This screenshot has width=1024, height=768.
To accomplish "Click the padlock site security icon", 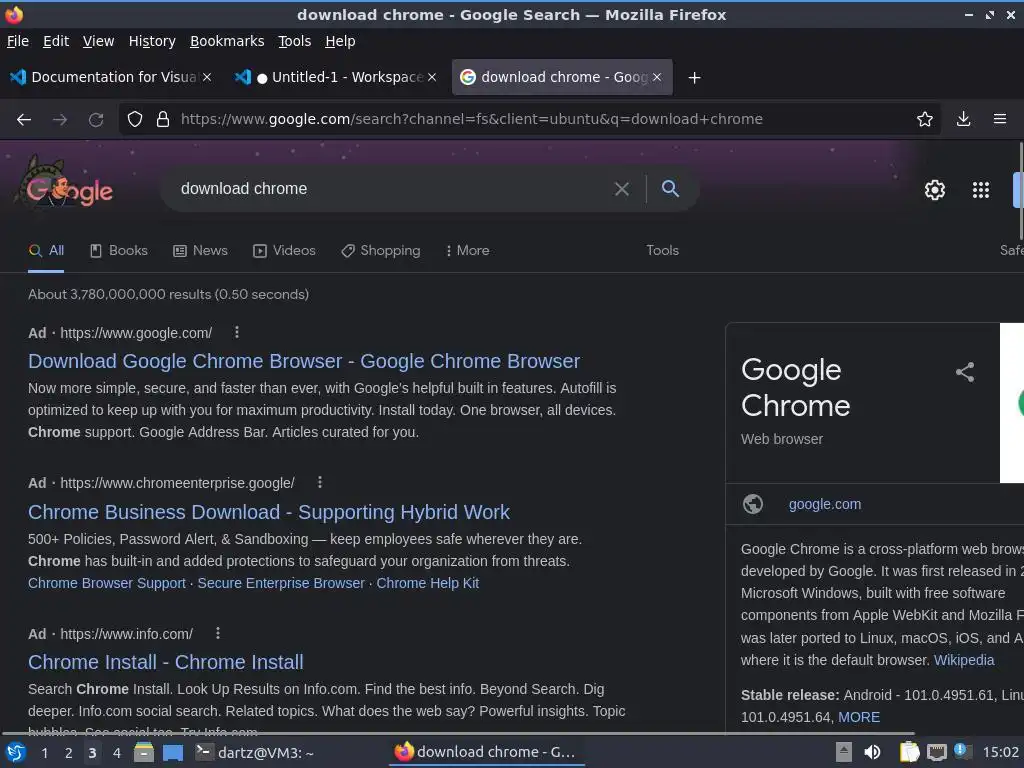I will 163,120.
